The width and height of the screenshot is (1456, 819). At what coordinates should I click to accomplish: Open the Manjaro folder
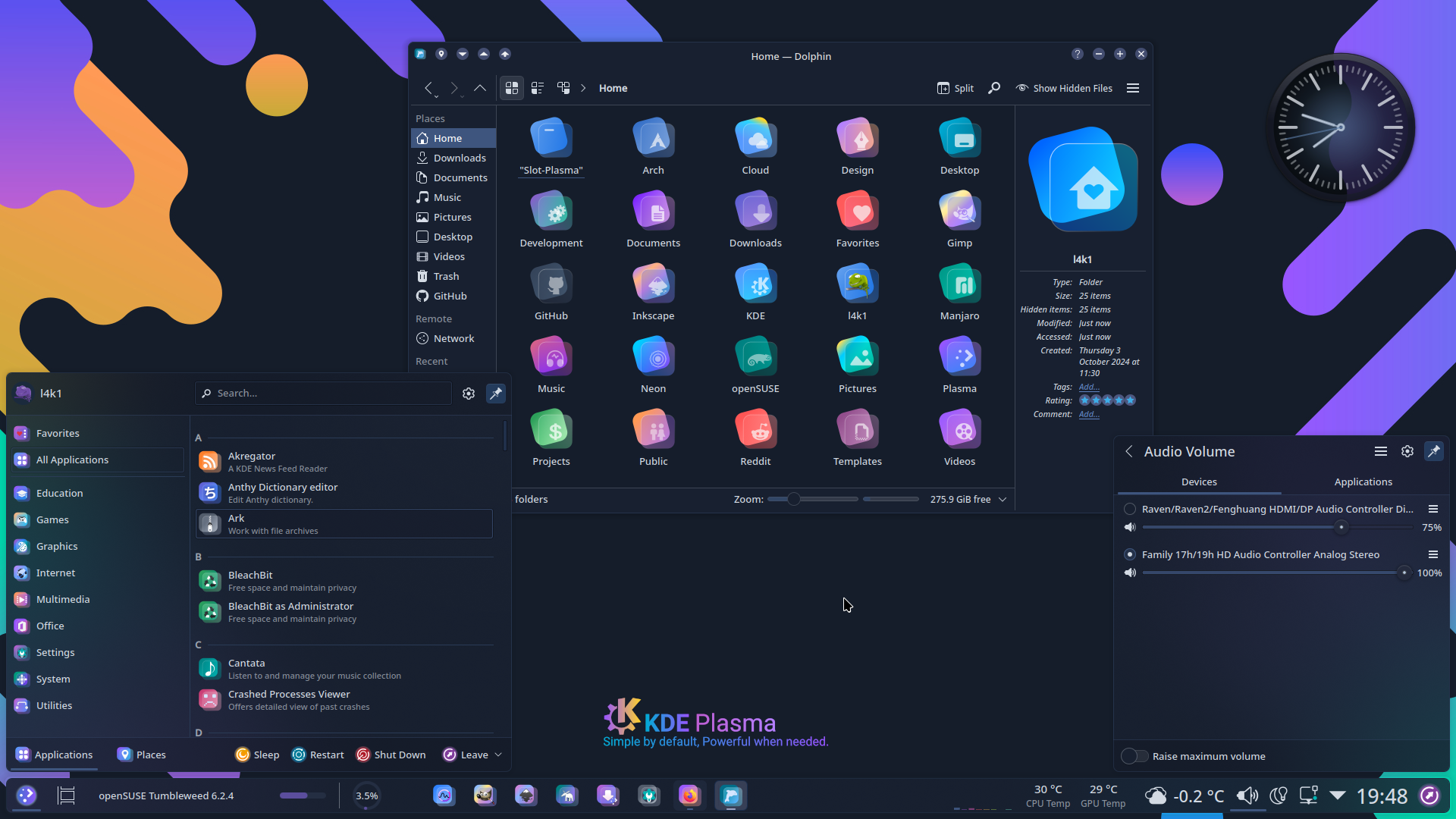tap(959, 292)
